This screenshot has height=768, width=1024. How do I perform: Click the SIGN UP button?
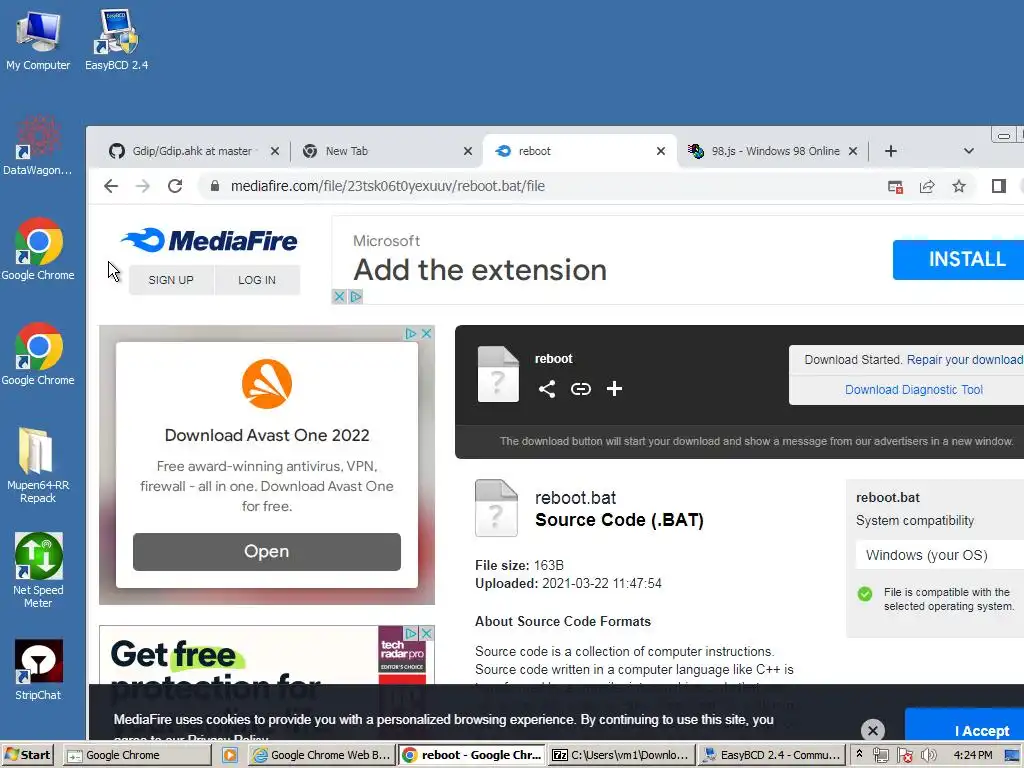pos(171,280)
